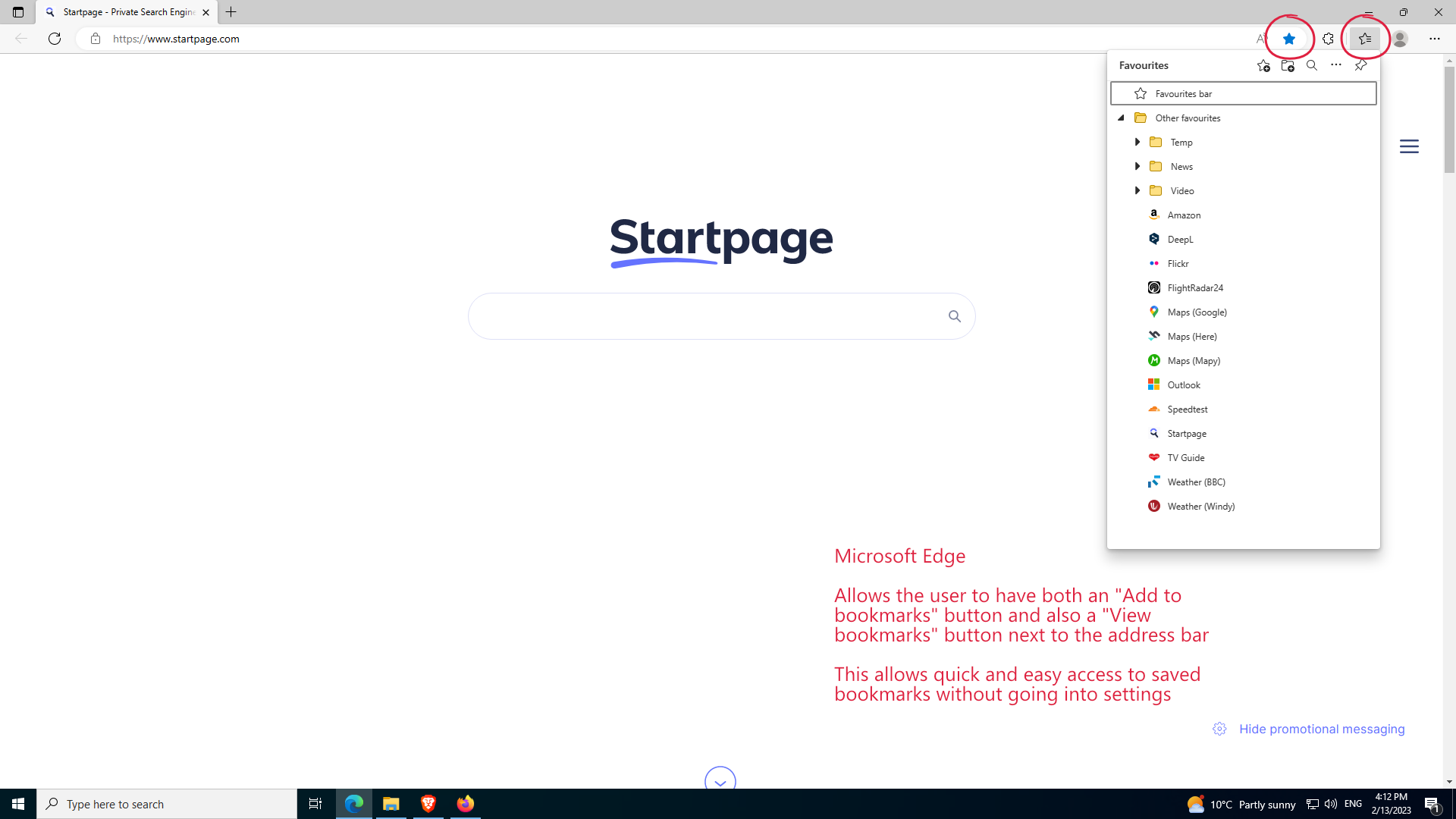The width and height of the screenshot is (1456, 819).
Task: Open Startpage's hamburger menu
Action: point(1410,146)
